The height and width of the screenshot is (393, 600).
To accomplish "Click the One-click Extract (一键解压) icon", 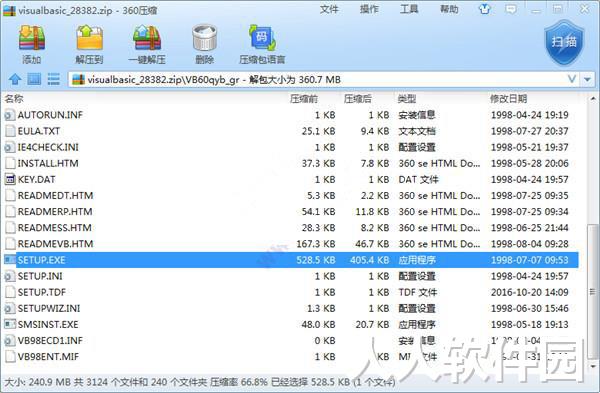I will tap(147, 38).
